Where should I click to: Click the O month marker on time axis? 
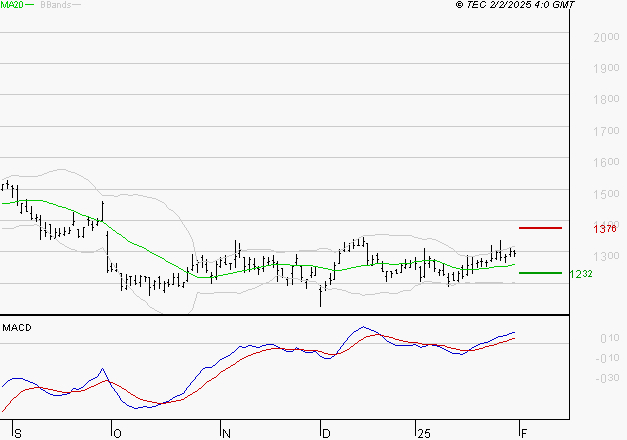coord(117,434)
